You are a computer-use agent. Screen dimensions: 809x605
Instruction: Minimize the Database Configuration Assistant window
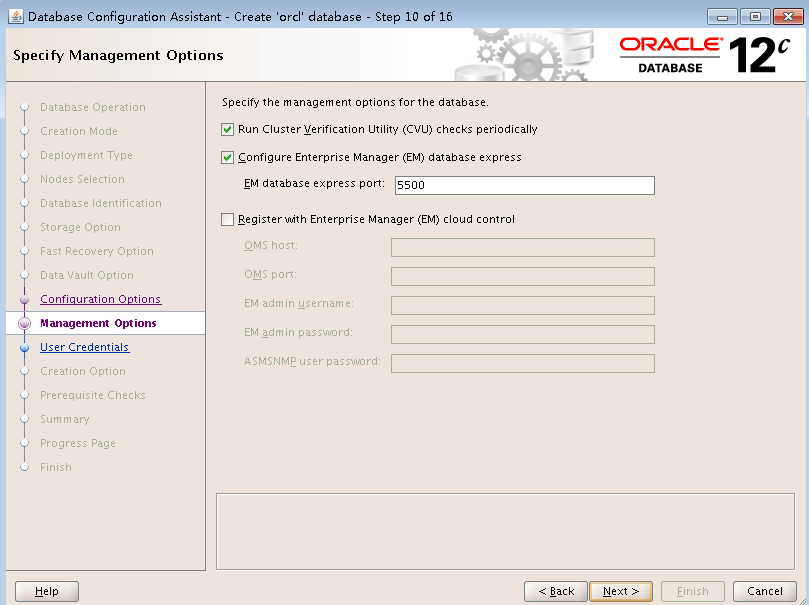(x=723, y=17)
